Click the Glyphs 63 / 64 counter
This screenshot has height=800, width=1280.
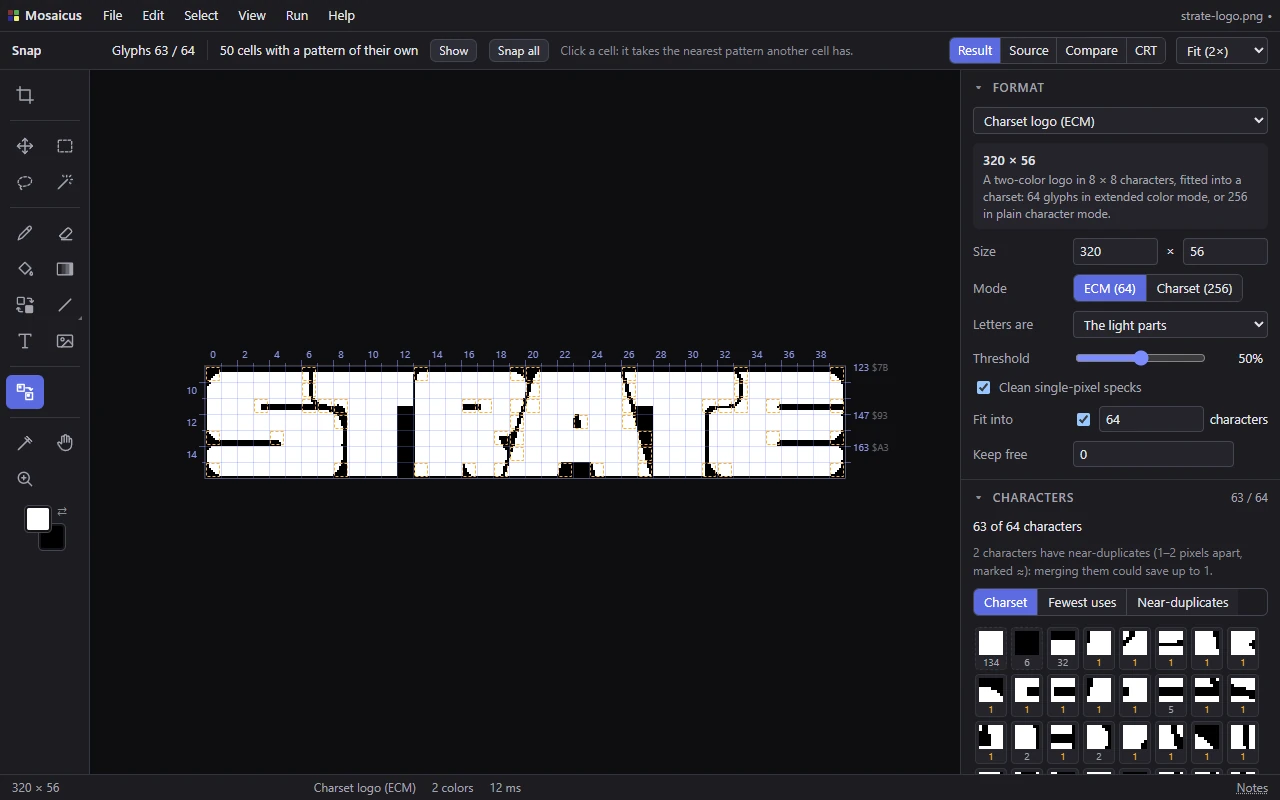point(153,50)
